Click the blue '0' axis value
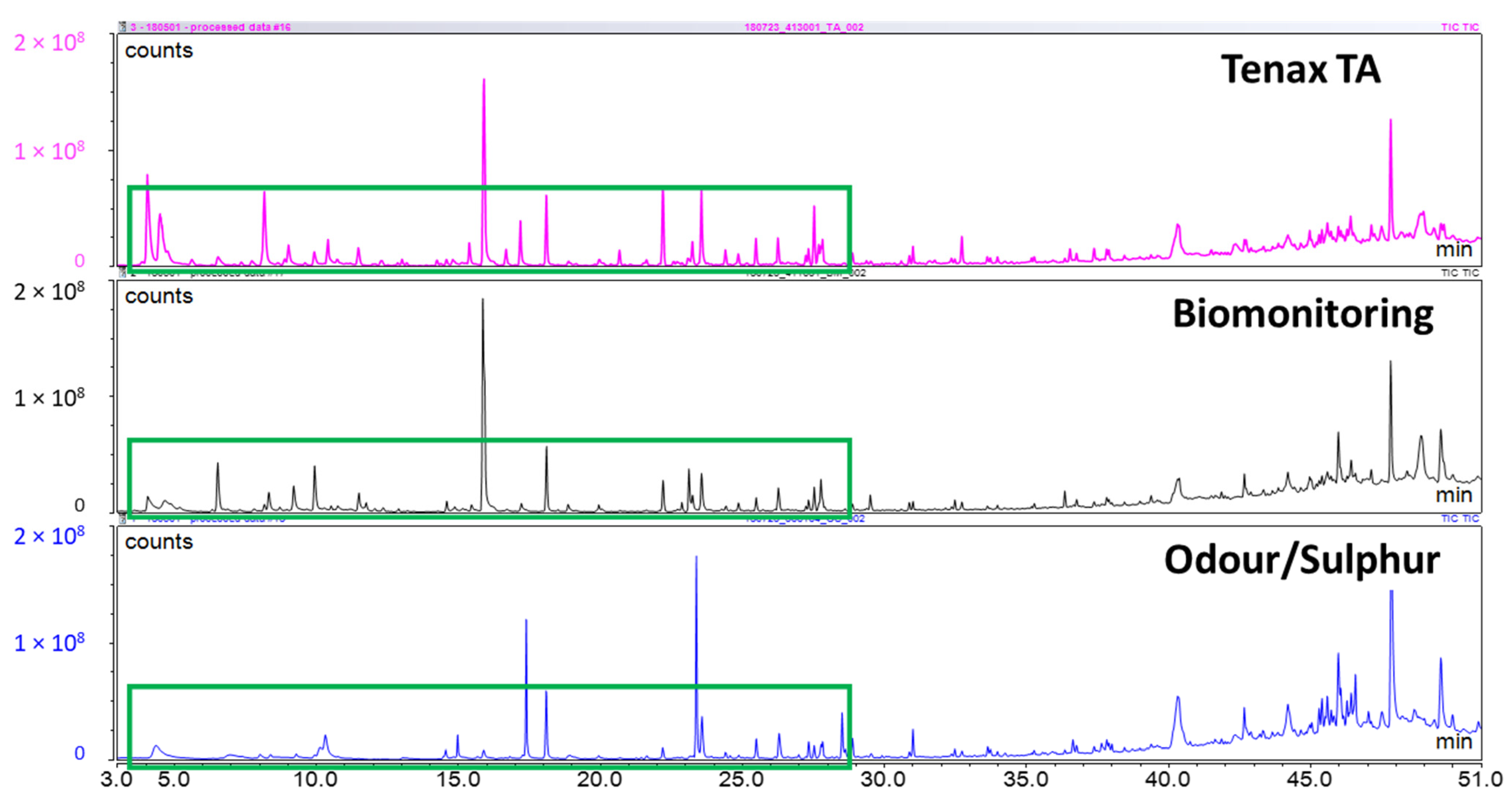This screenshot has width=1512, height=806. (x=80, y=753)
